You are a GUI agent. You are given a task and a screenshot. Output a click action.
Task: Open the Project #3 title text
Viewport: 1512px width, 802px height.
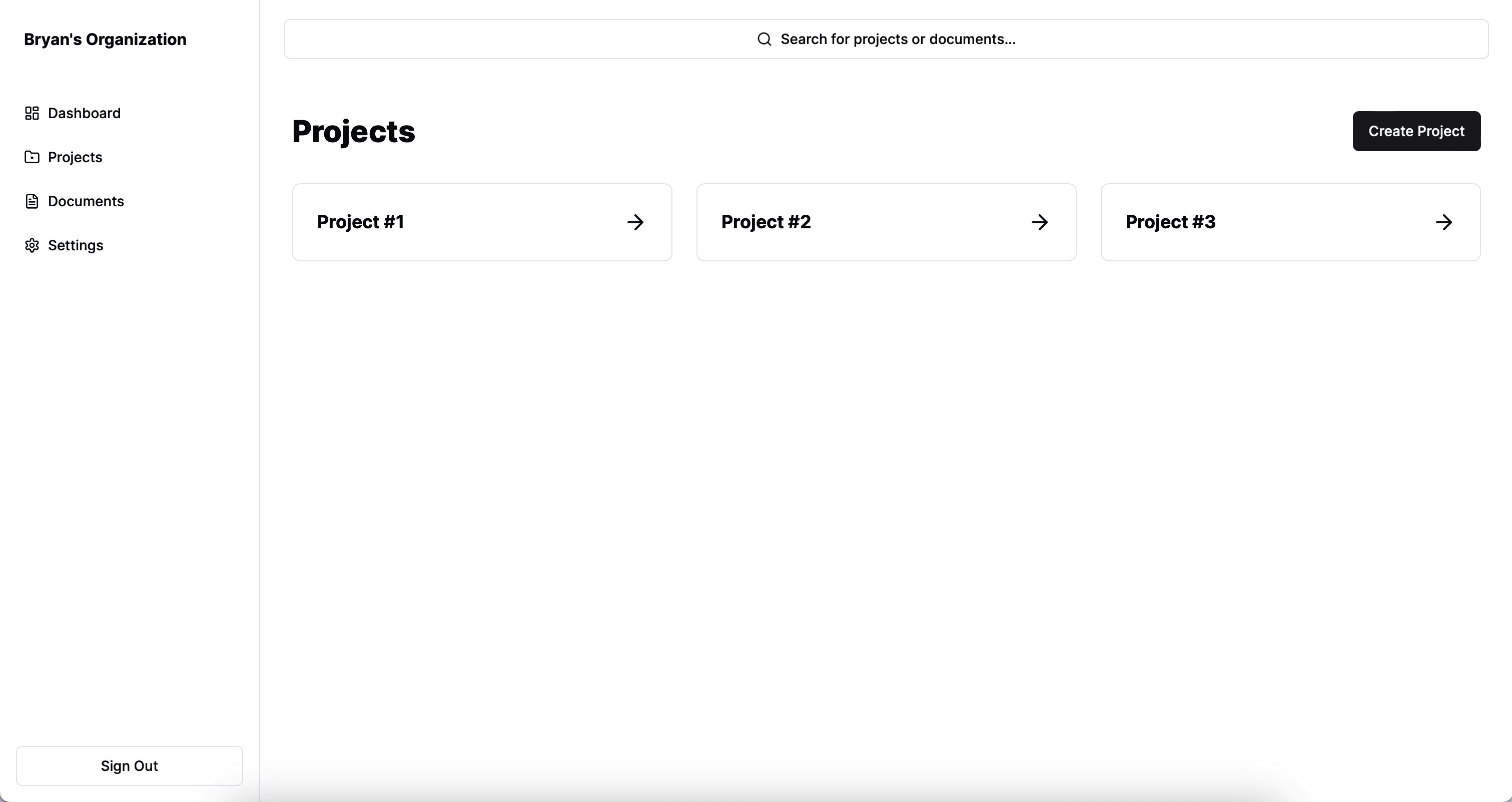tap(1170, 222)
